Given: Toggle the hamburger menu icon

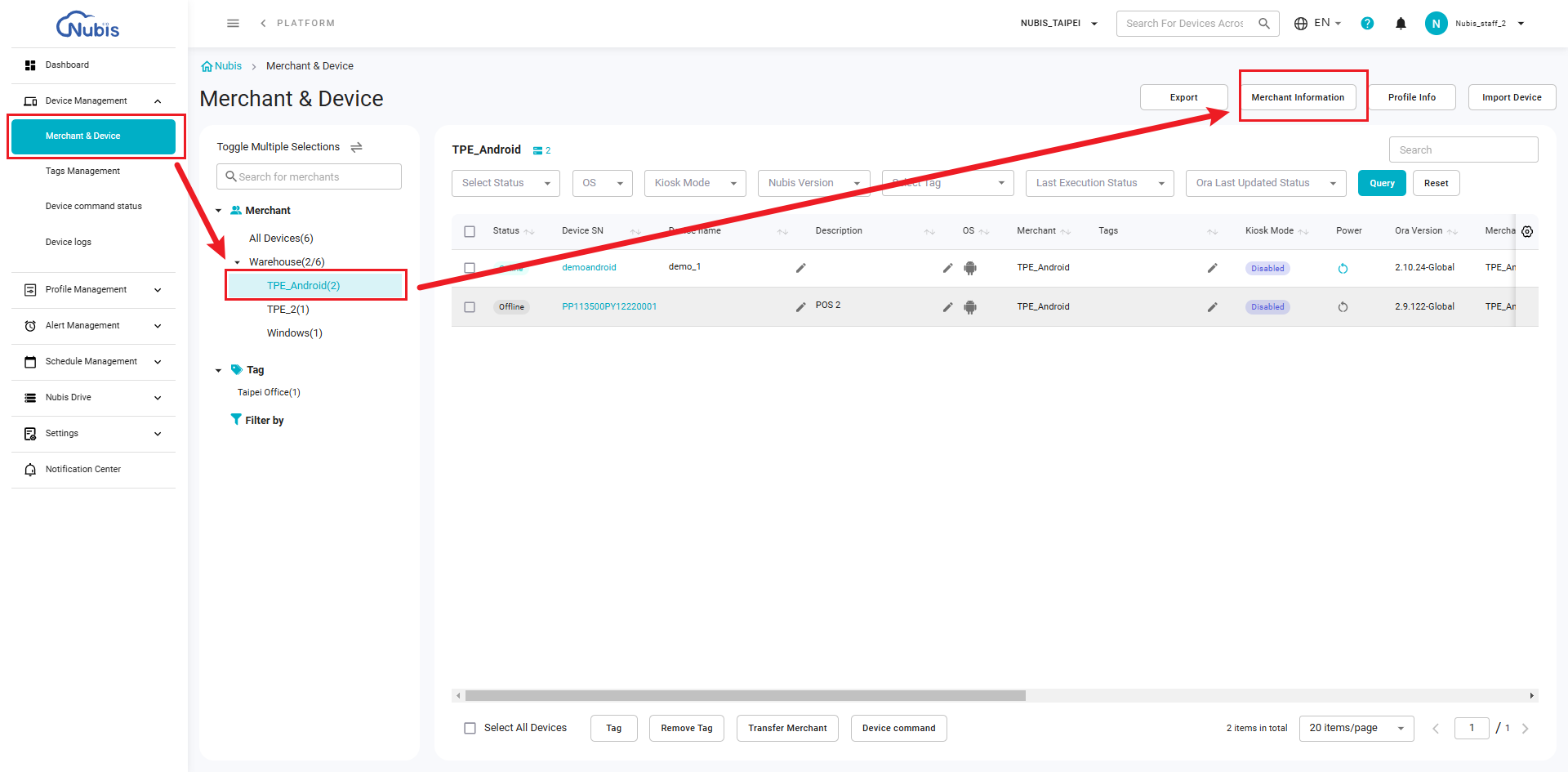Looking at the screenshot, I should 233,23.
